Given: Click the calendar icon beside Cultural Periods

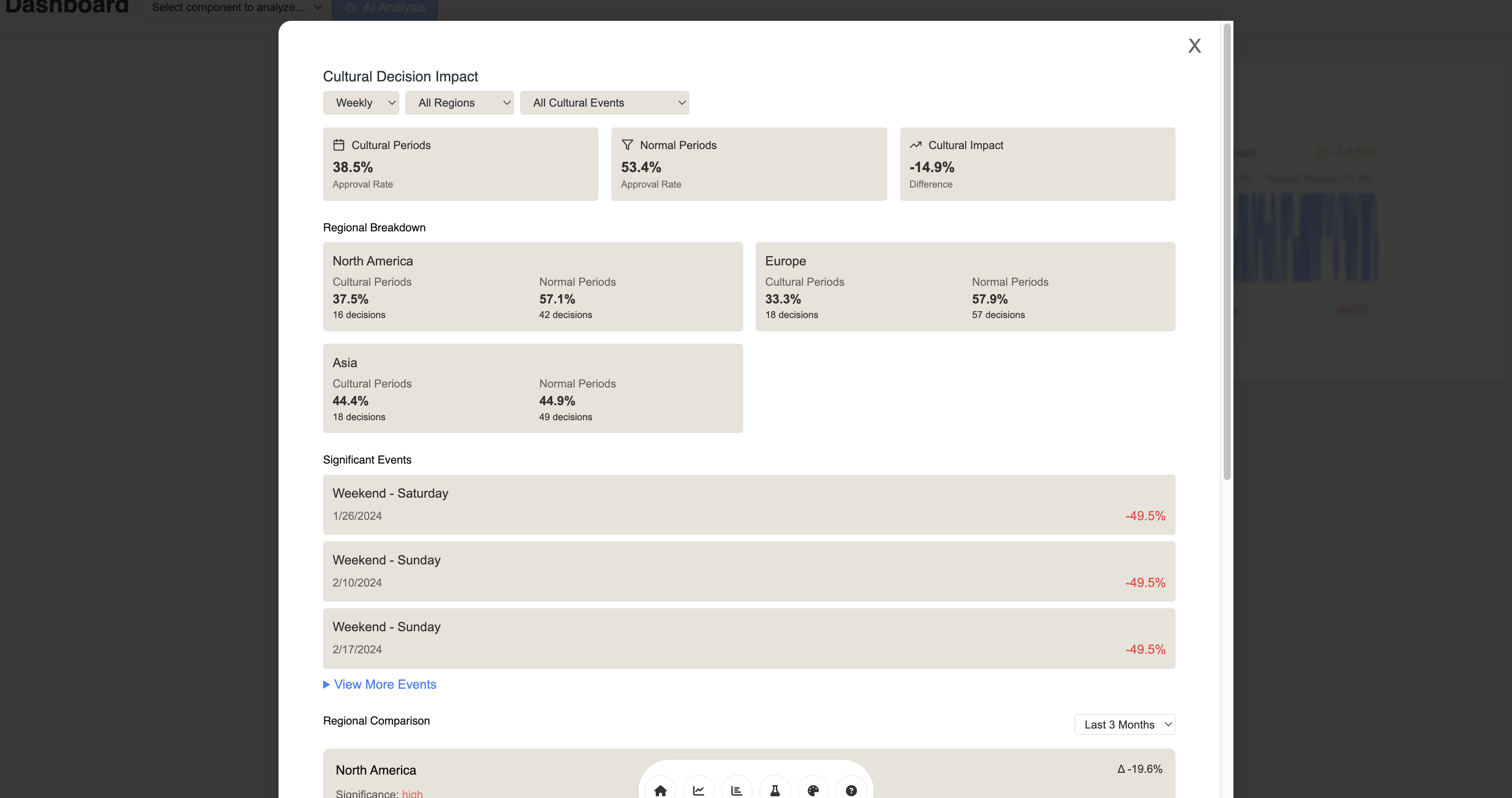Looking at the screenshot, I should click(339, 145).
